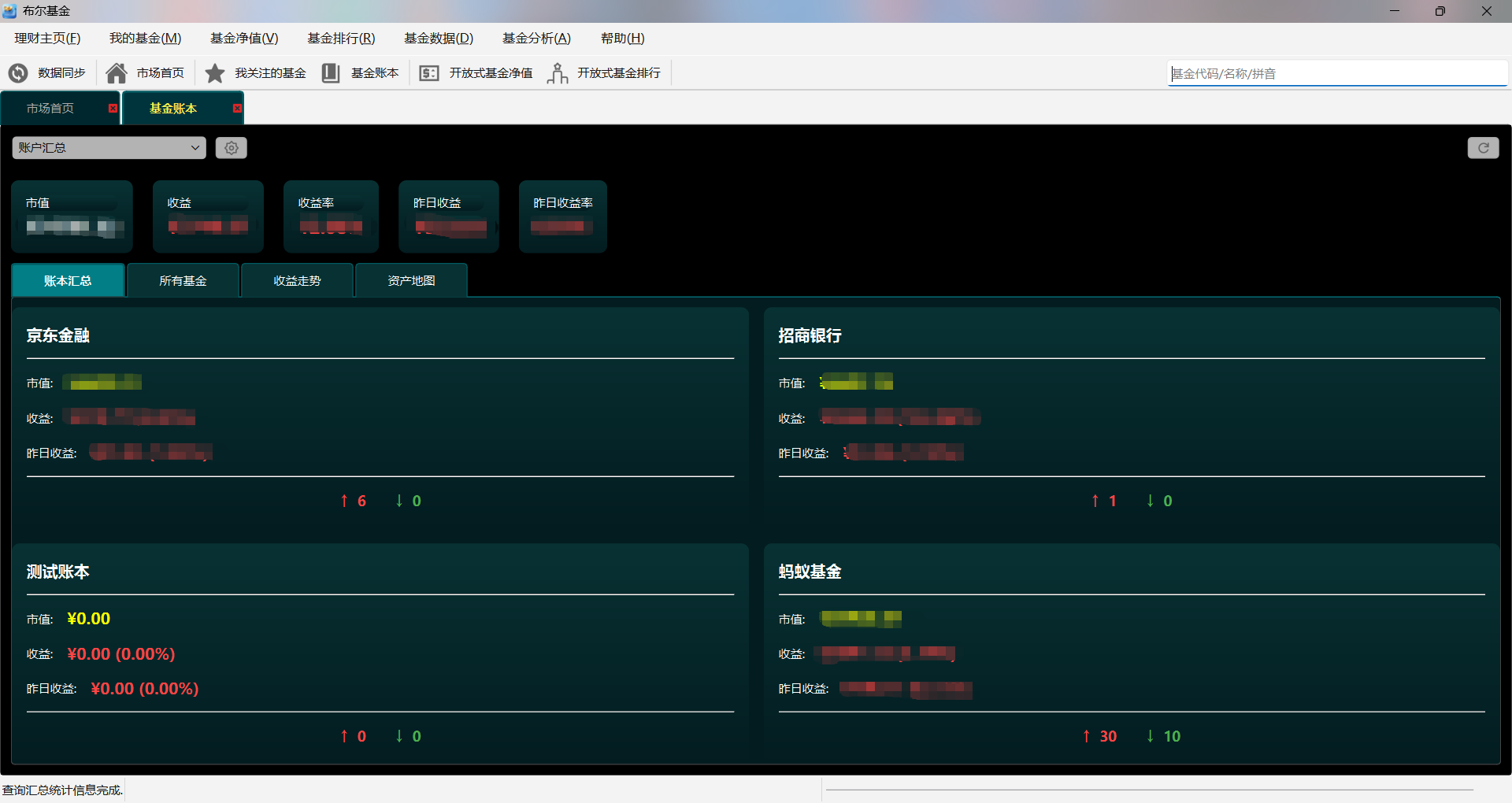Switch to the 所有基金 tab
This screenshot has width=1512, height=803.
pyautogui.click(x=183, y=280)
